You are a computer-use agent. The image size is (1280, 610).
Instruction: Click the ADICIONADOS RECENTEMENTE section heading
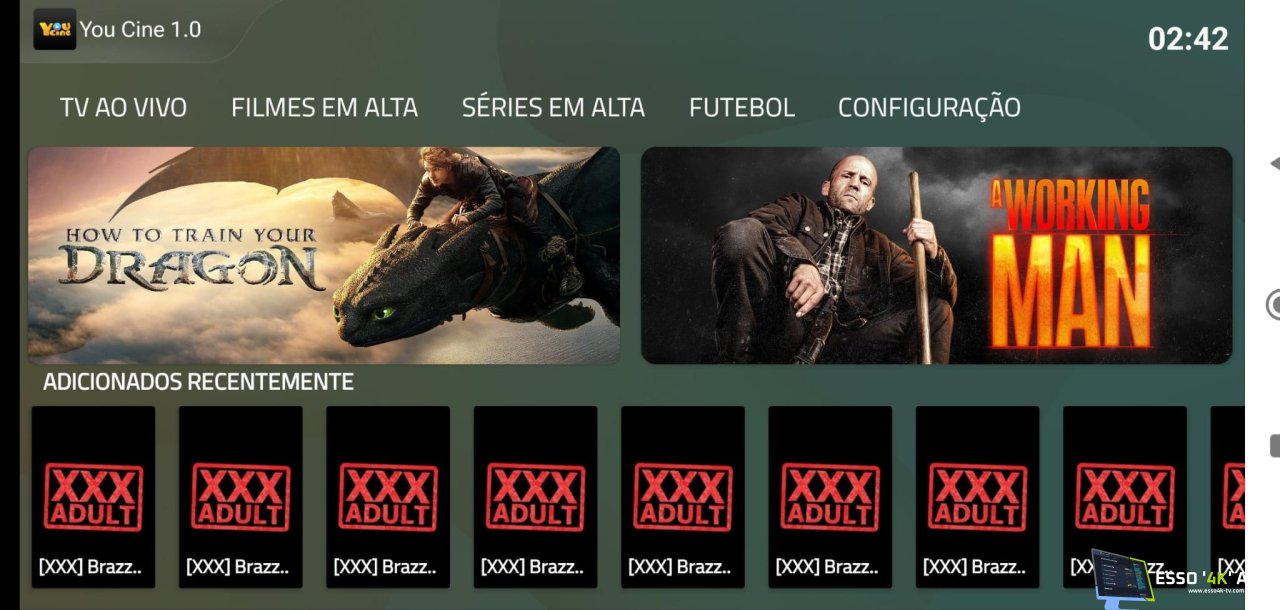pyautogui.click(x=198, y=382)
